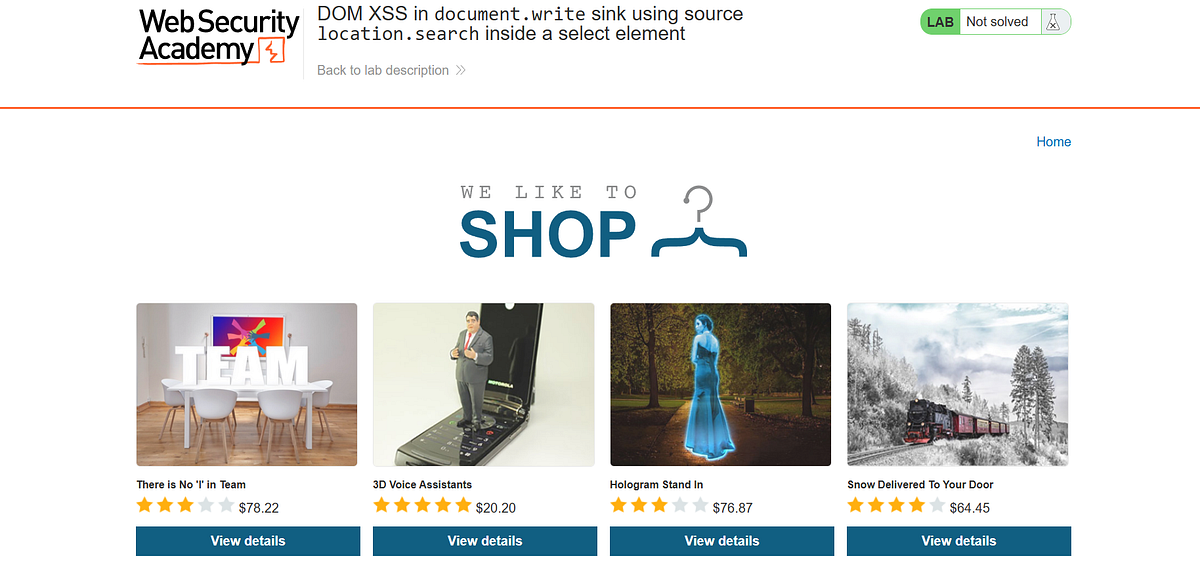1200x573 pixels.
Task: Open the snowy steam train product image
Action: (x=958, y=385)
